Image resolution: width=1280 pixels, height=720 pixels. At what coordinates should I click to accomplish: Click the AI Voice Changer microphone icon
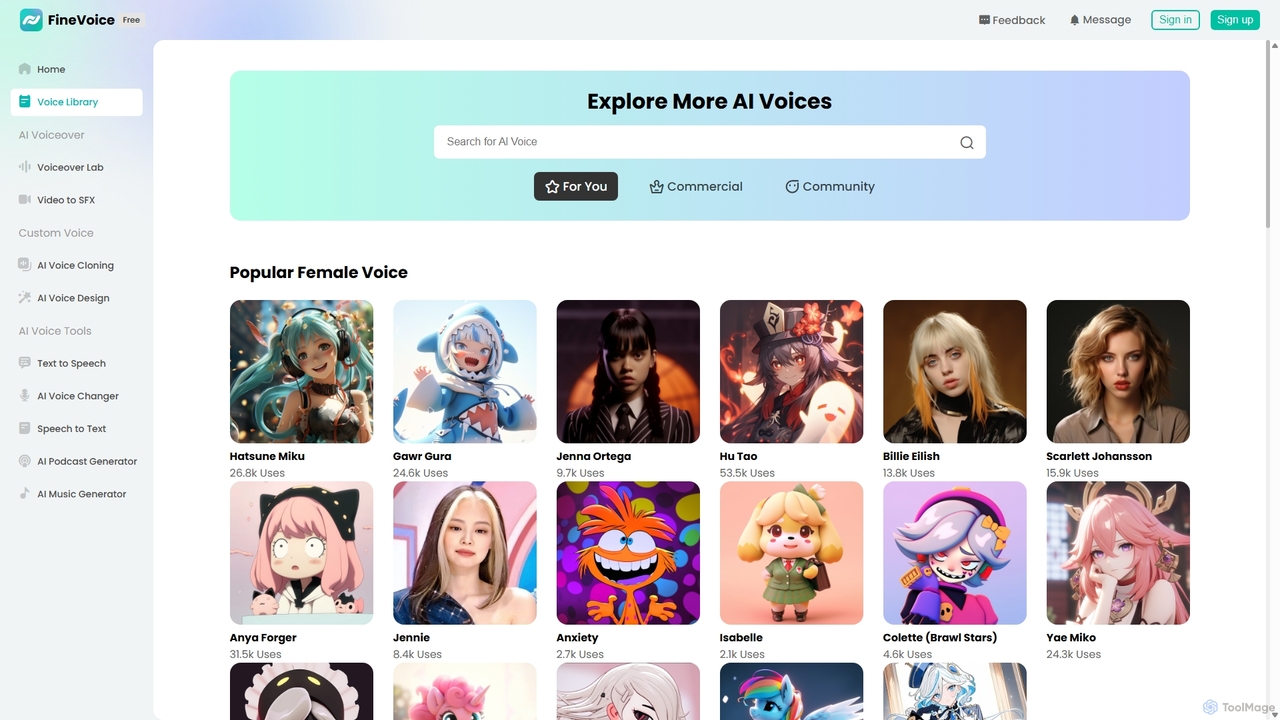(x=25, y=396)
